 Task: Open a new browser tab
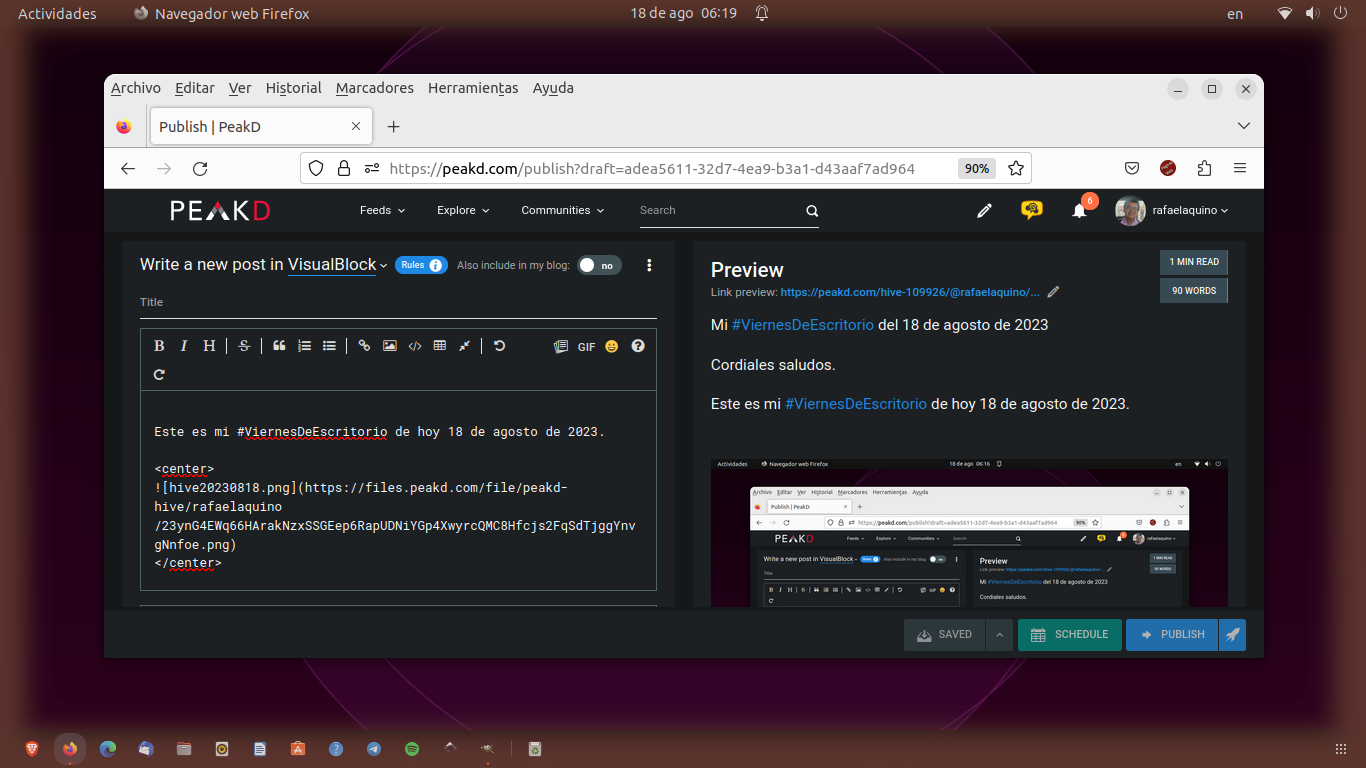[394, 127]
